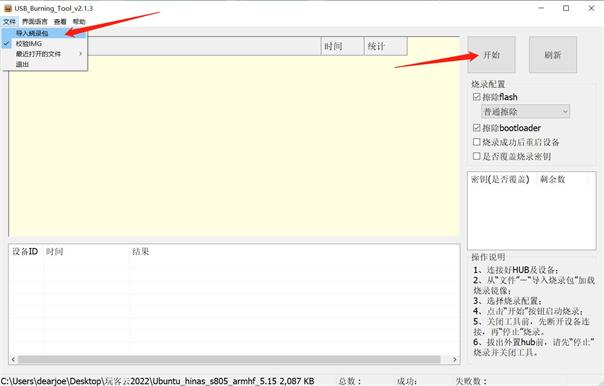
Task: Click the 开始 button
Action: [x=492, y=55]
